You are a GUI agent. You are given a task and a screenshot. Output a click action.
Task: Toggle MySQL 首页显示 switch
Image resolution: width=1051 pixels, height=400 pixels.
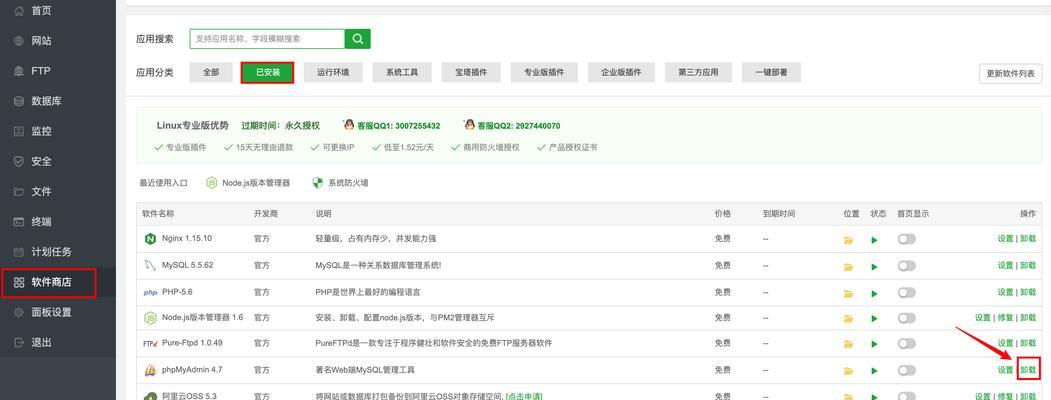coord(906,266)
